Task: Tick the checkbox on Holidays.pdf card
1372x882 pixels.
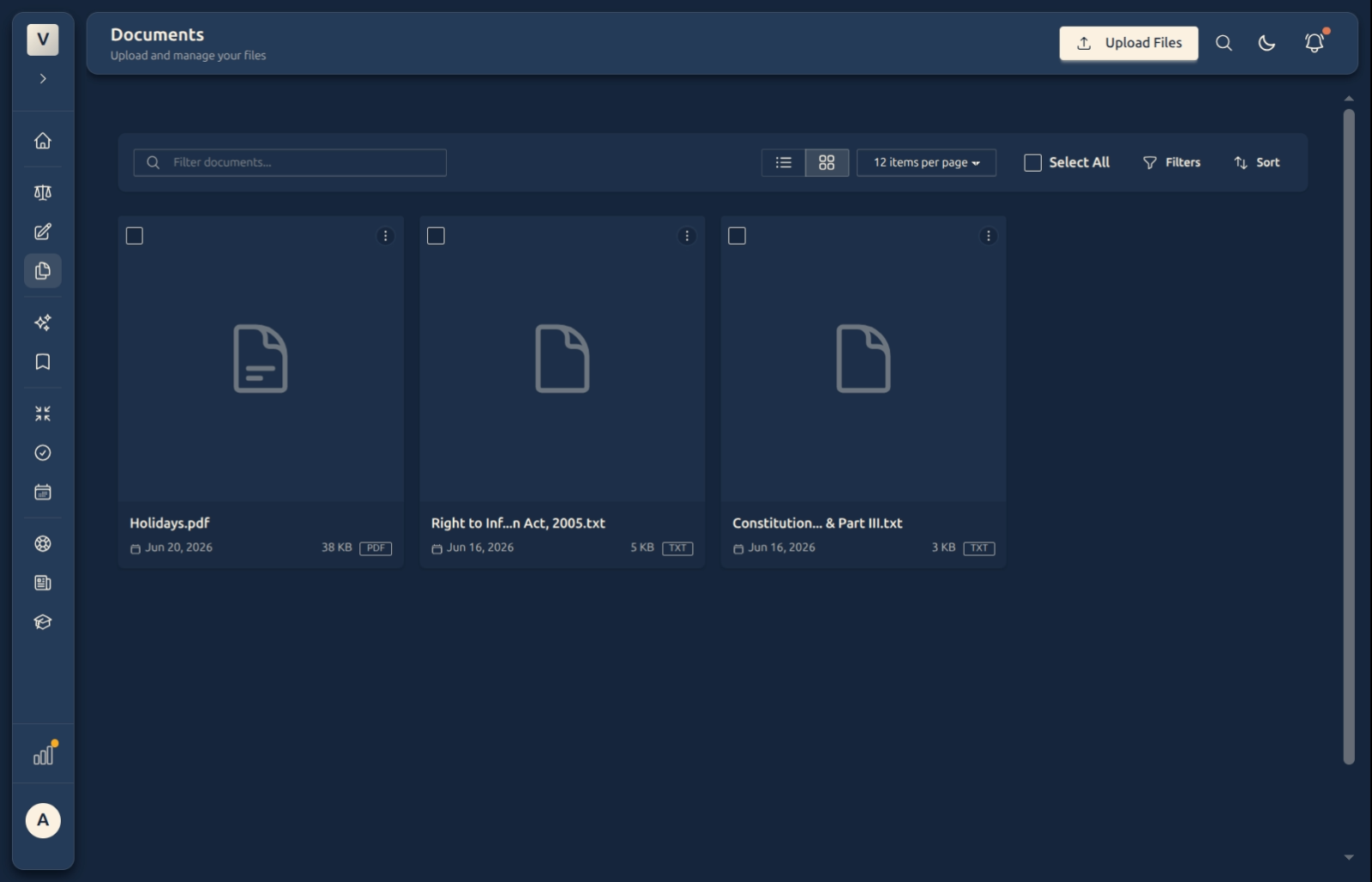Action: (135, 236)
